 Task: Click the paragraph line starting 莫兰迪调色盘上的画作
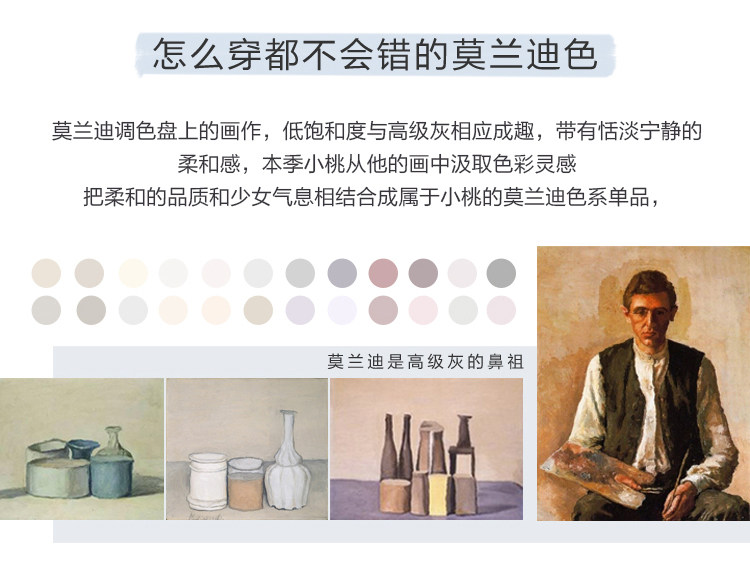click(x=376, y=131)
